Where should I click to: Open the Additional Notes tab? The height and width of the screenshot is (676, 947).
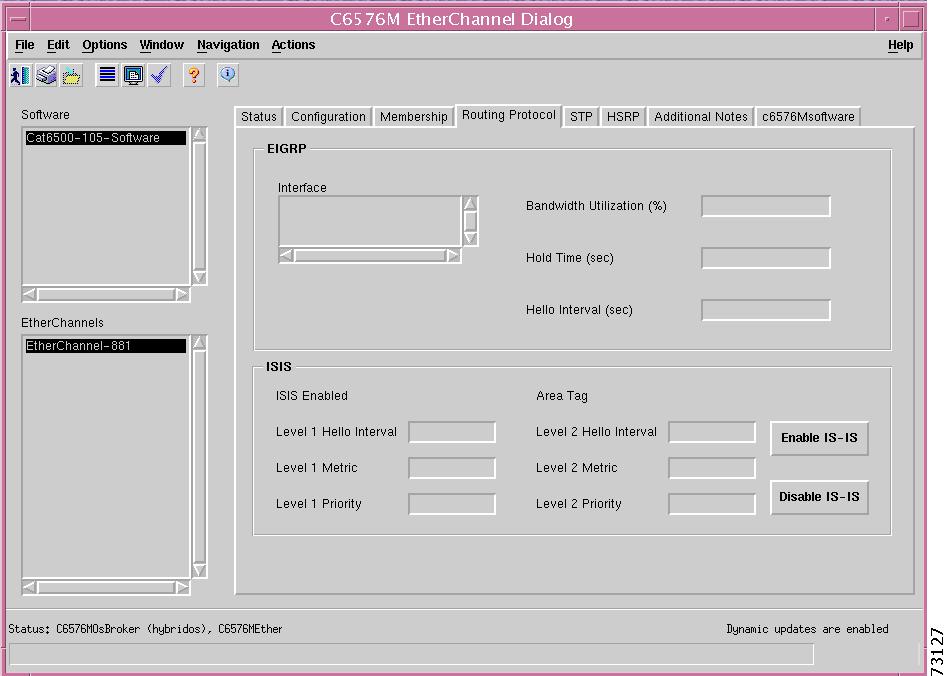point(701,117)
